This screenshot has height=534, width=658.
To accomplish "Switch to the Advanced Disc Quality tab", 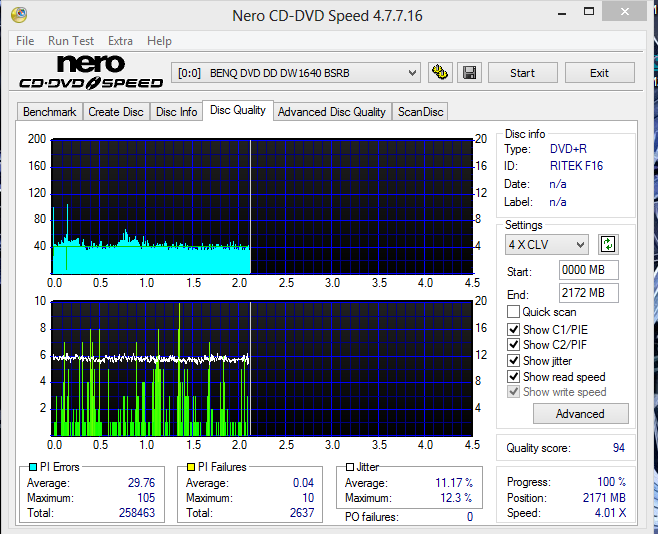I will click(332, 112).
